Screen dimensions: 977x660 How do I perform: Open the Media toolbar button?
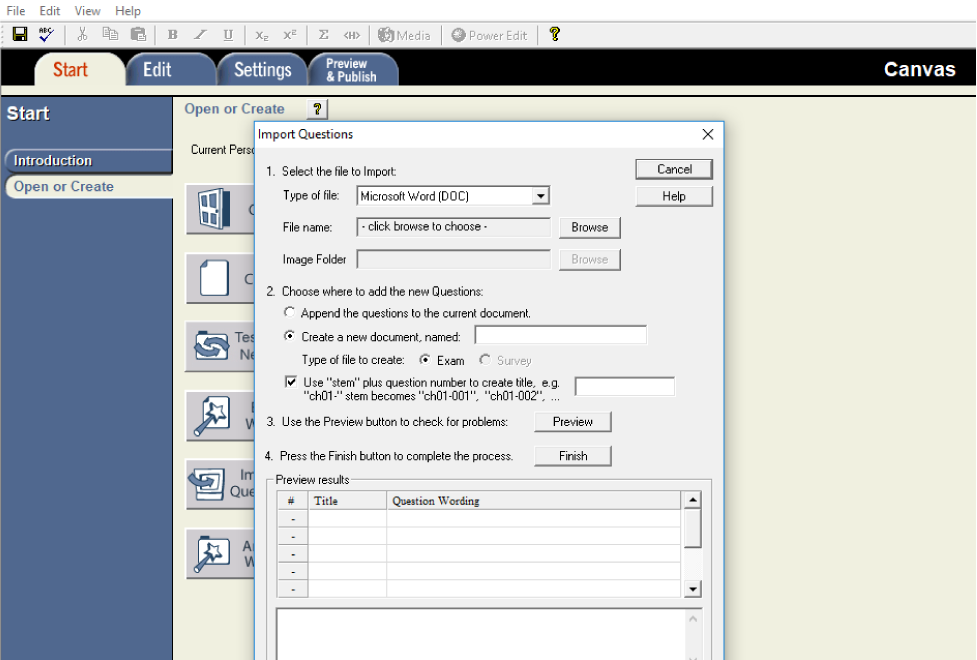coord(404,36)
